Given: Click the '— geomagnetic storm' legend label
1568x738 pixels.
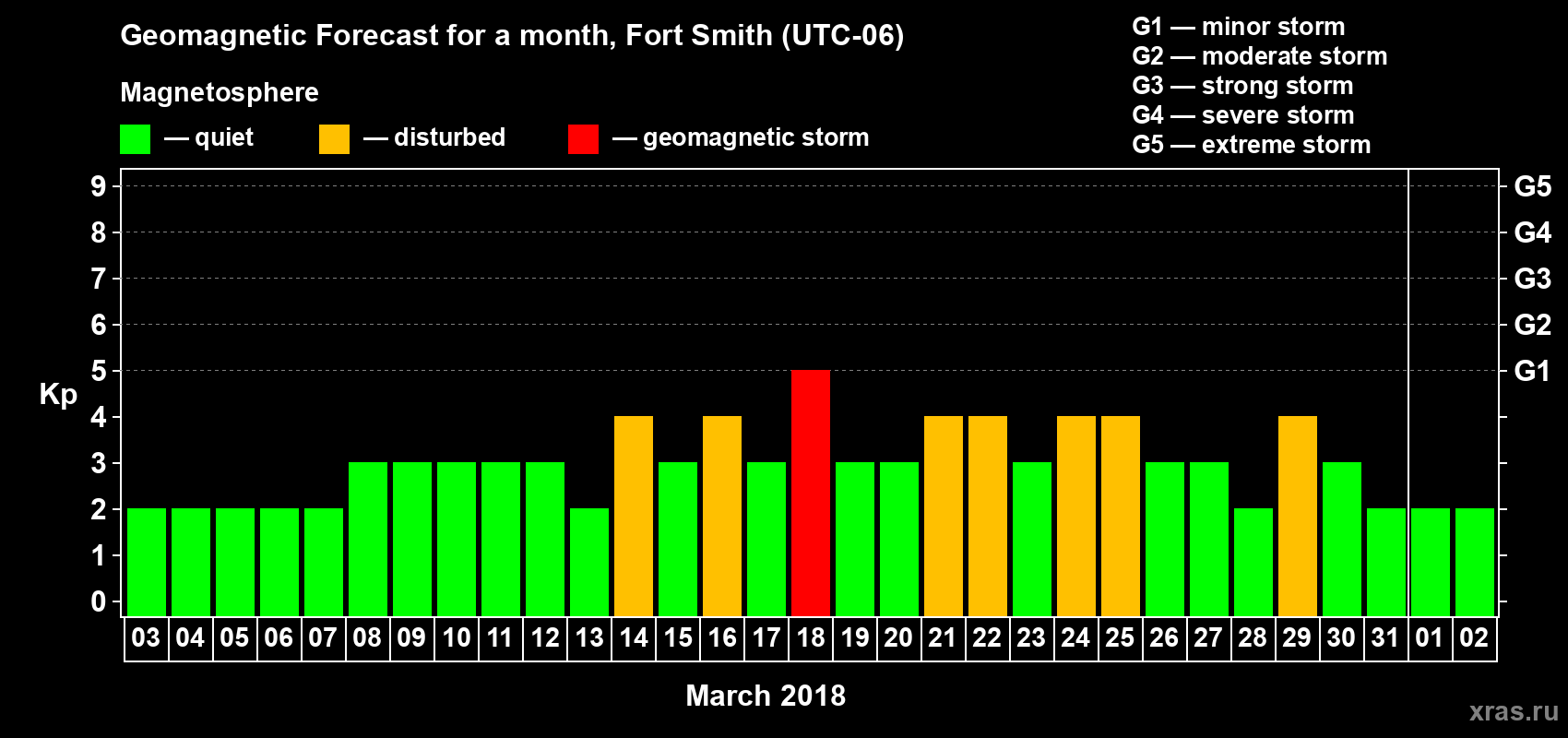Looking at the screenshot, I should point(741,138).
